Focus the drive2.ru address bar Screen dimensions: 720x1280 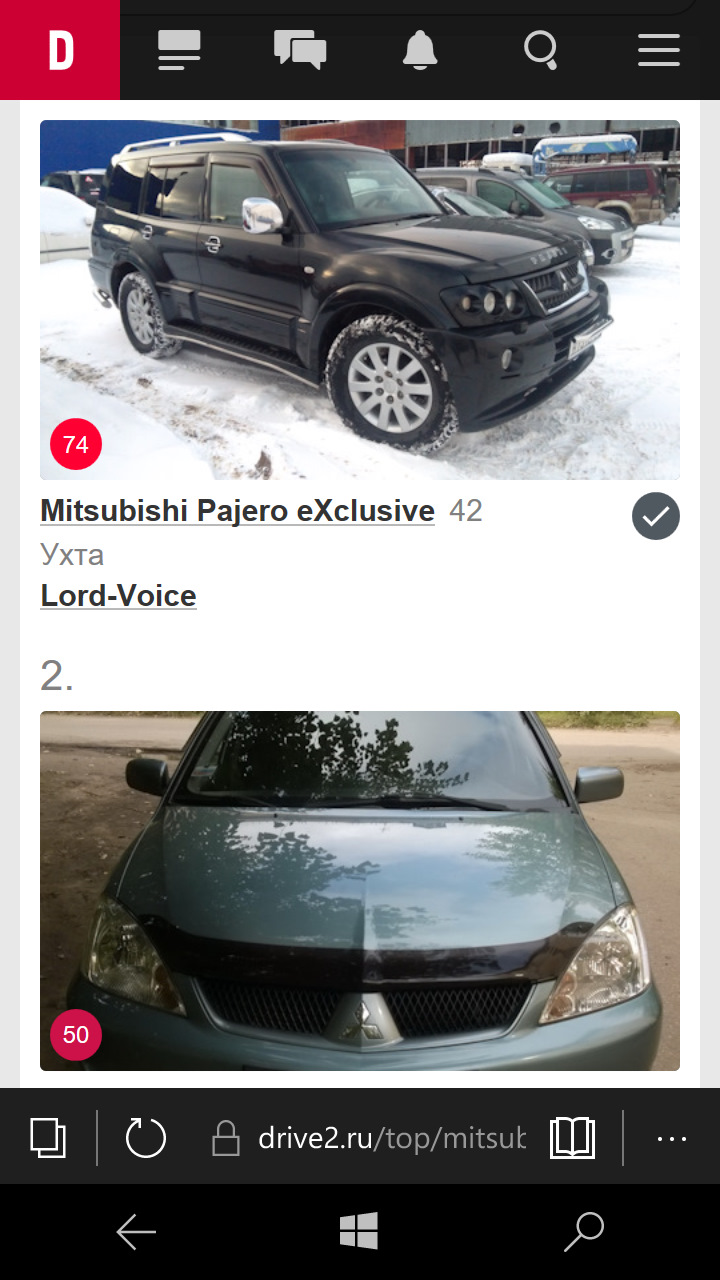370,1138
